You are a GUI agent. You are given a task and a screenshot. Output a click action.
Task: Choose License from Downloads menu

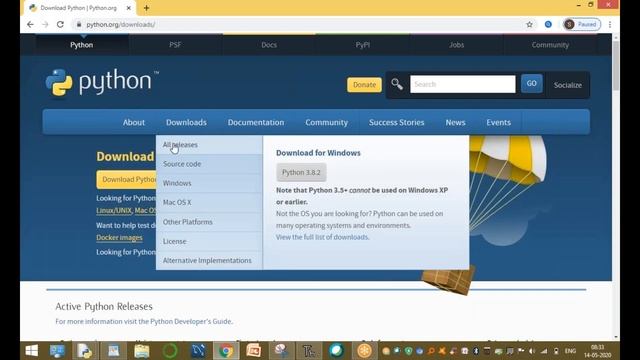(x=209, y=241)
